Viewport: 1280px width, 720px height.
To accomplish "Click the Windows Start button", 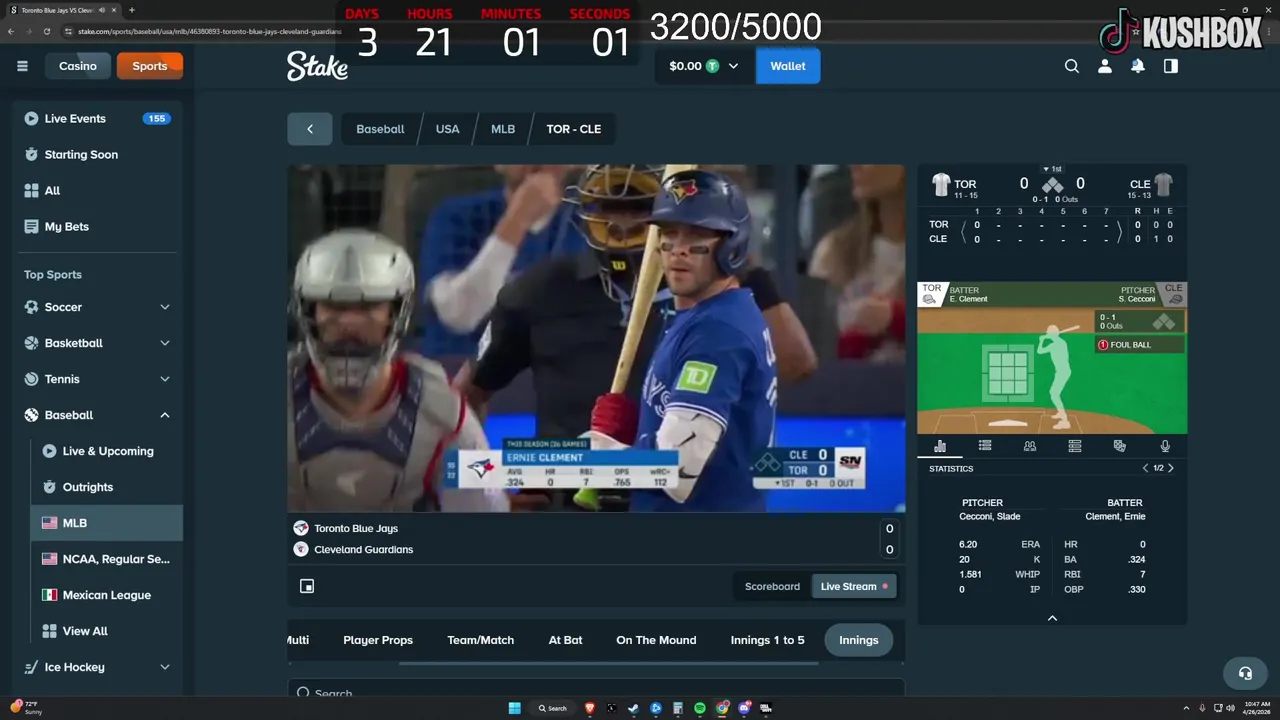I will coord(515,708).
